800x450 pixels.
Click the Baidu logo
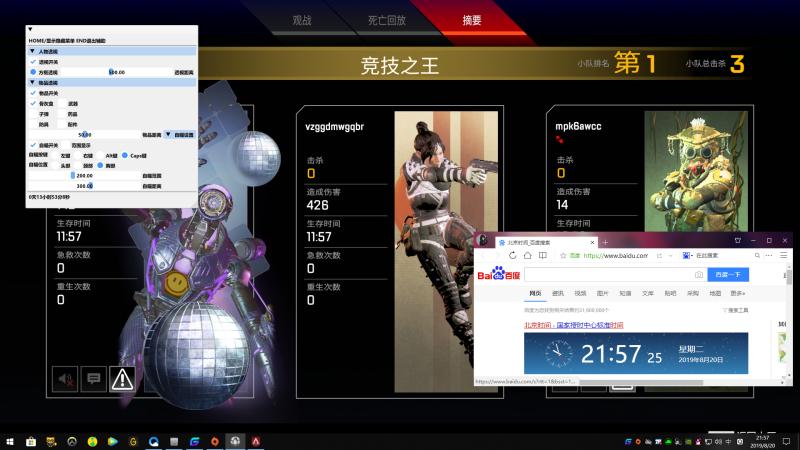tap(498, 273)
